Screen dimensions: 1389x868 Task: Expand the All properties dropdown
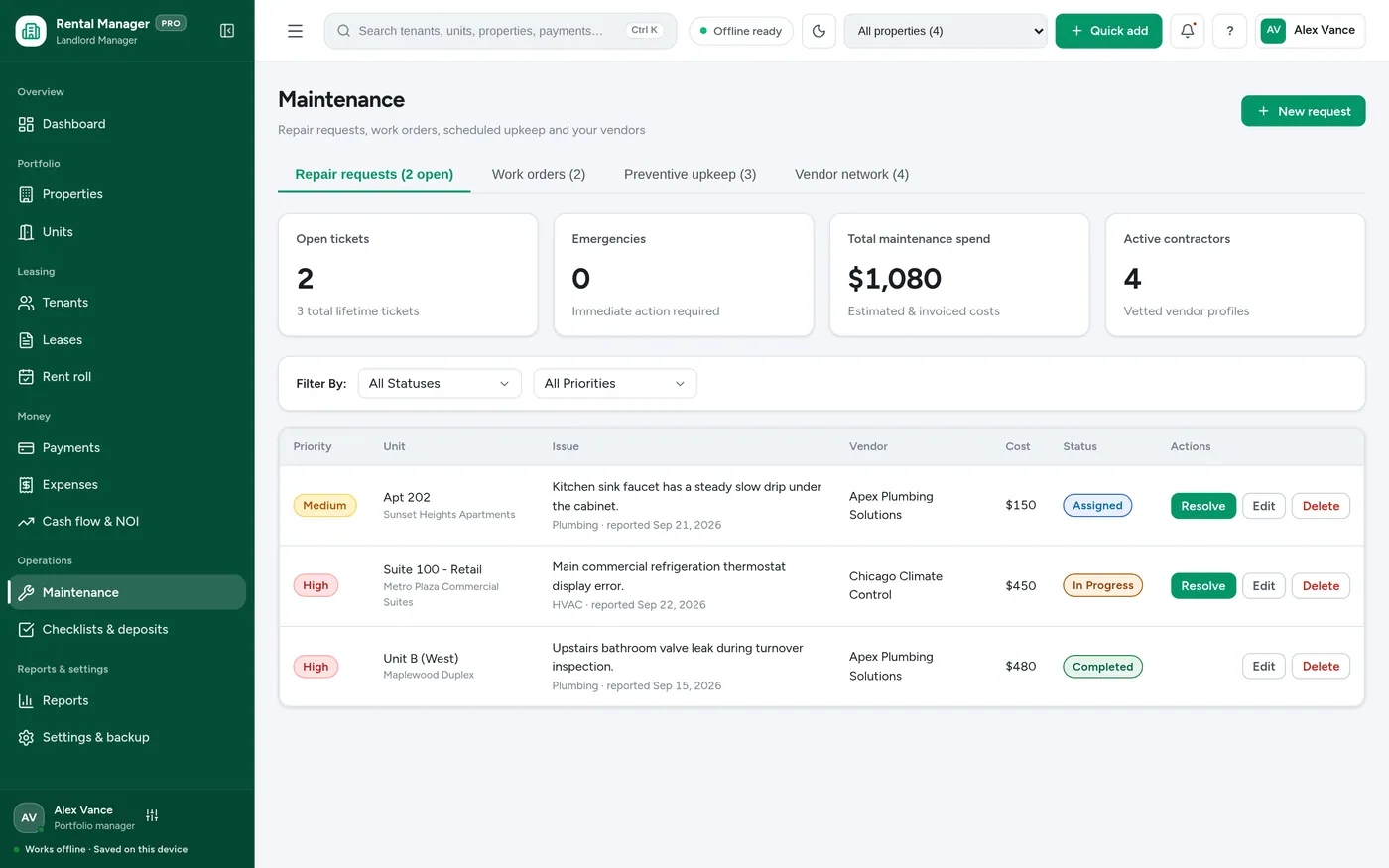tap(946, 31)
